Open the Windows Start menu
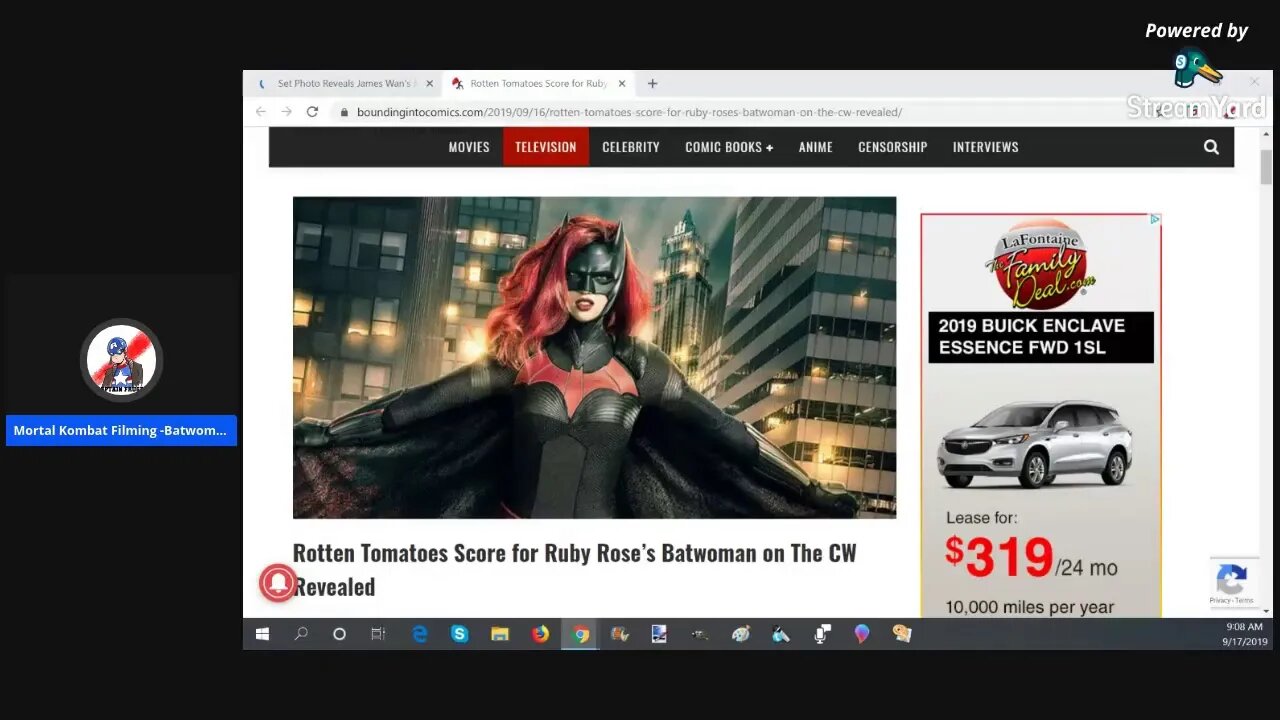The width and height of the screenshot is (1280, 720). (262, 634)
